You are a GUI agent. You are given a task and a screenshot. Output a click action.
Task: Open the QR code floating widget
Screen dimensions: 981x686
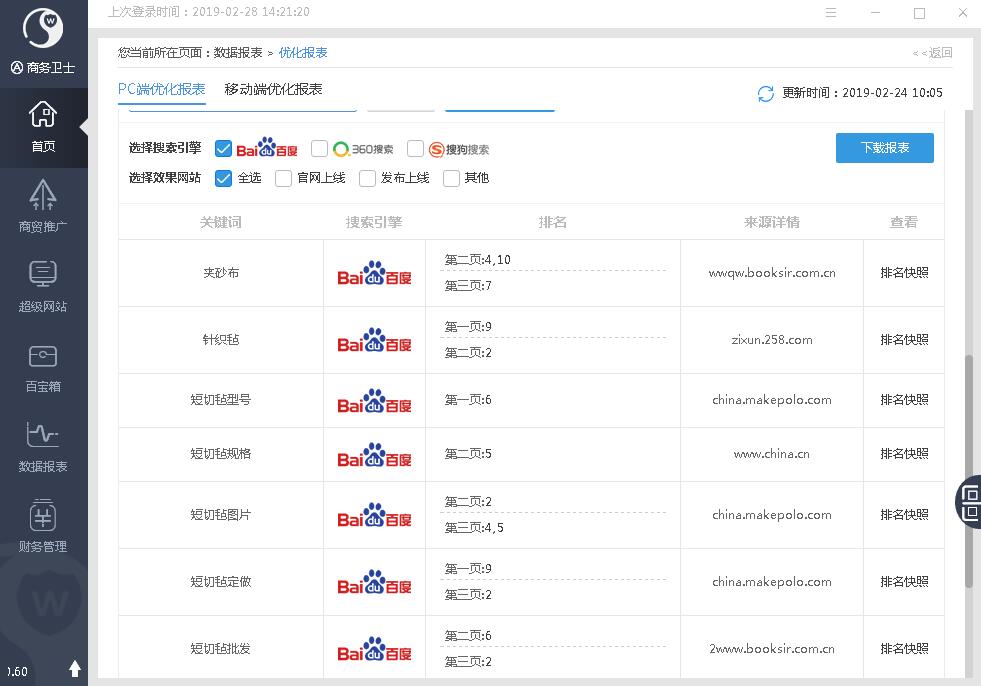pyautogui.click(x=970, y=500)
